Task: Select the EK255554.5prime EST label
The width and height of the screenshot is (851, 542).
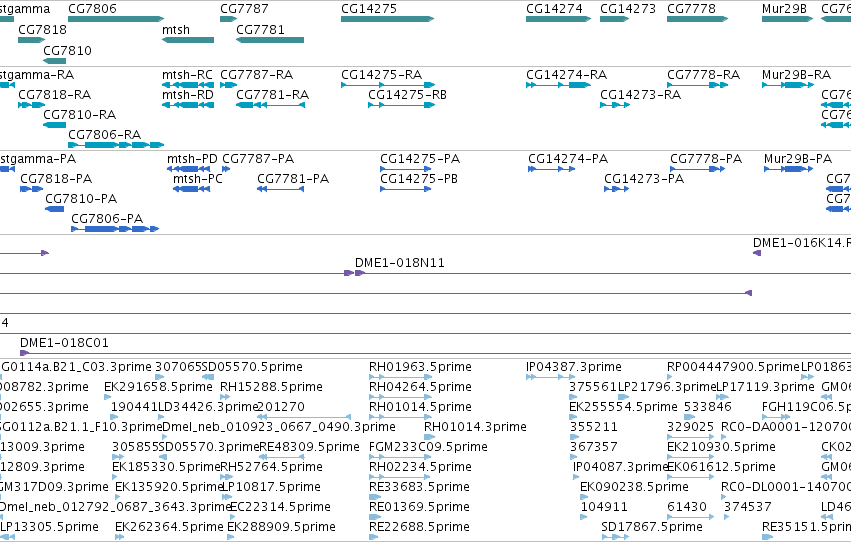Action: click(x=623, y=407)
